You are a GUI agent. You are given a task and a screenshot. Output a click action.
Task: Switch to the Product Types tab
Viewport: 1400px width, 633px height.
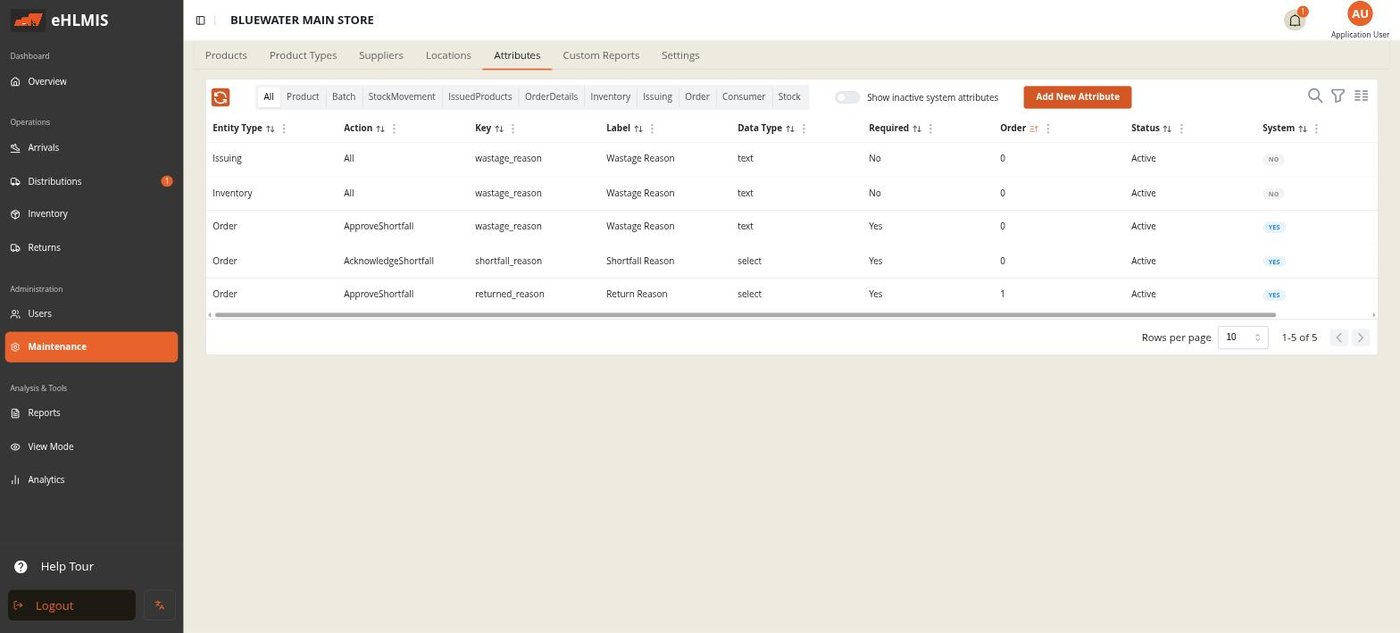[303, 55]
